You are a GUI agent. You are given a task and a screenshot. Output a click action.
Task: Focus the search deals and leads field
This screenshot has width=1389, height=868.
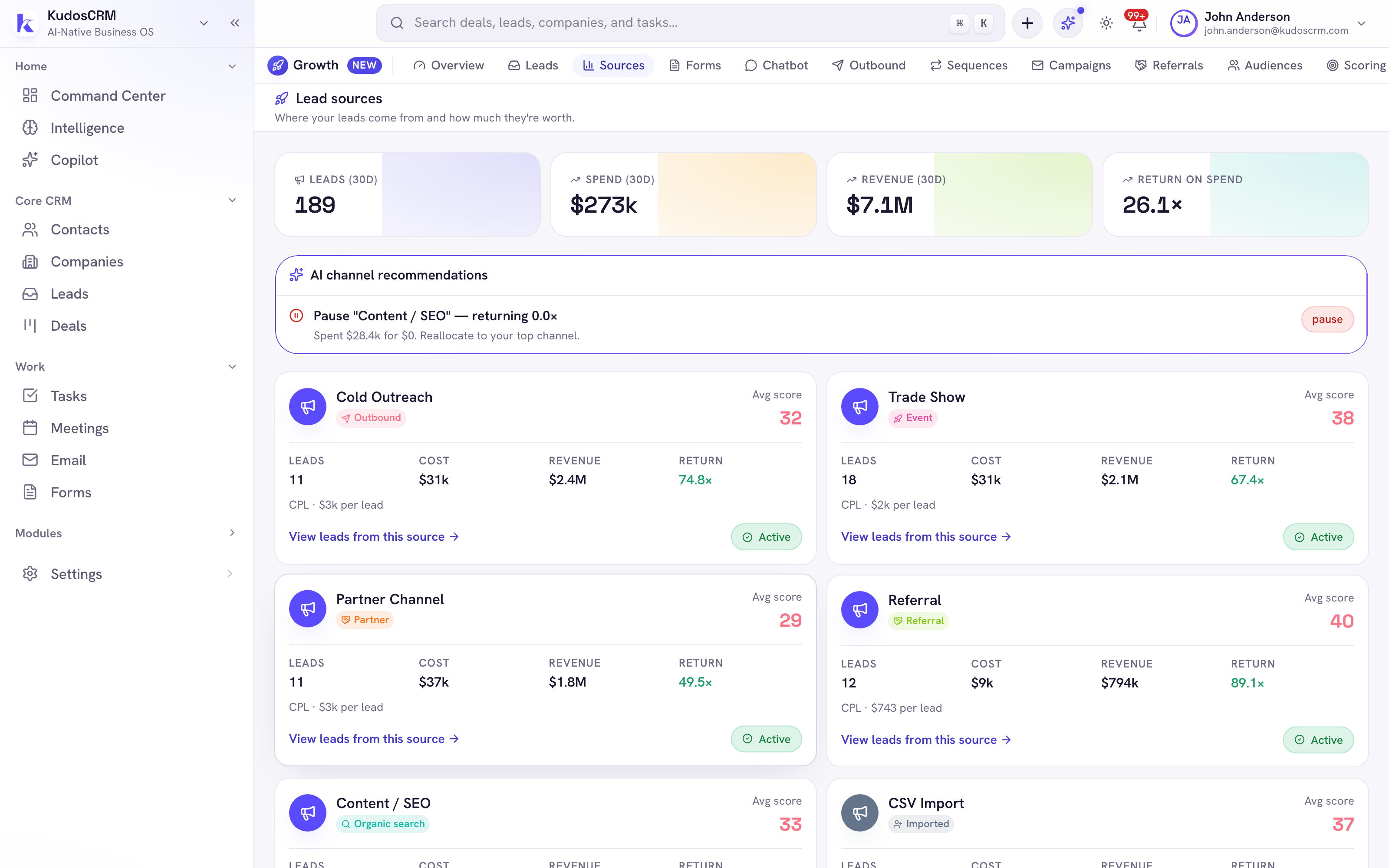point(690,23)
